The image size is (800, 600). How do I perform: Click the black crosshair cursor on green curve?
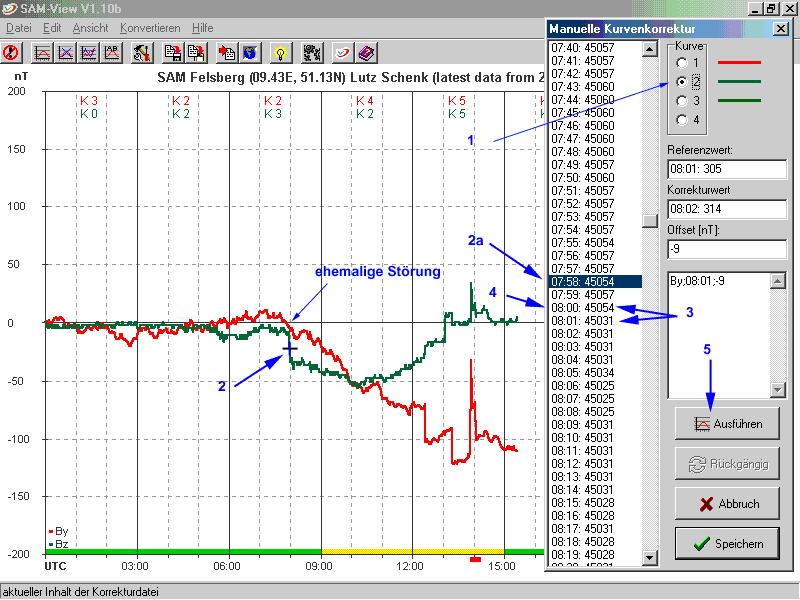coord(290,348)
